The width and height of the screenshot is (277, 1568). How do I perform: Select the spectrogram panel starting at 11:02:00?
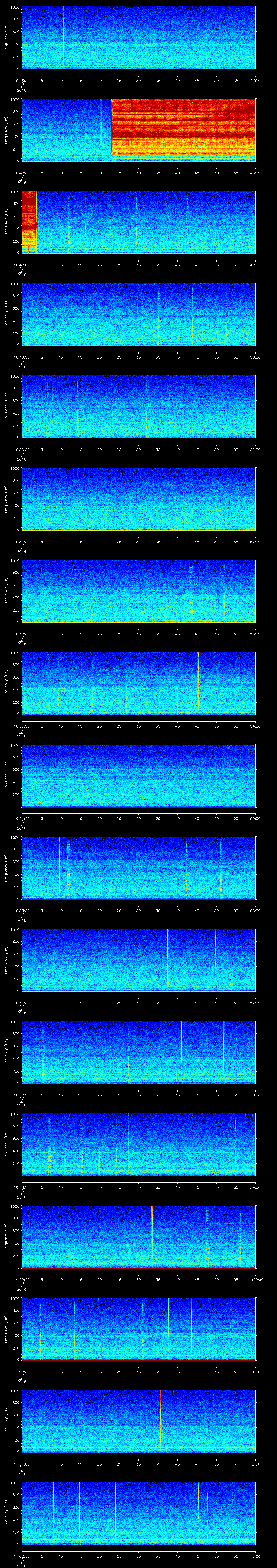[138, 1513]
